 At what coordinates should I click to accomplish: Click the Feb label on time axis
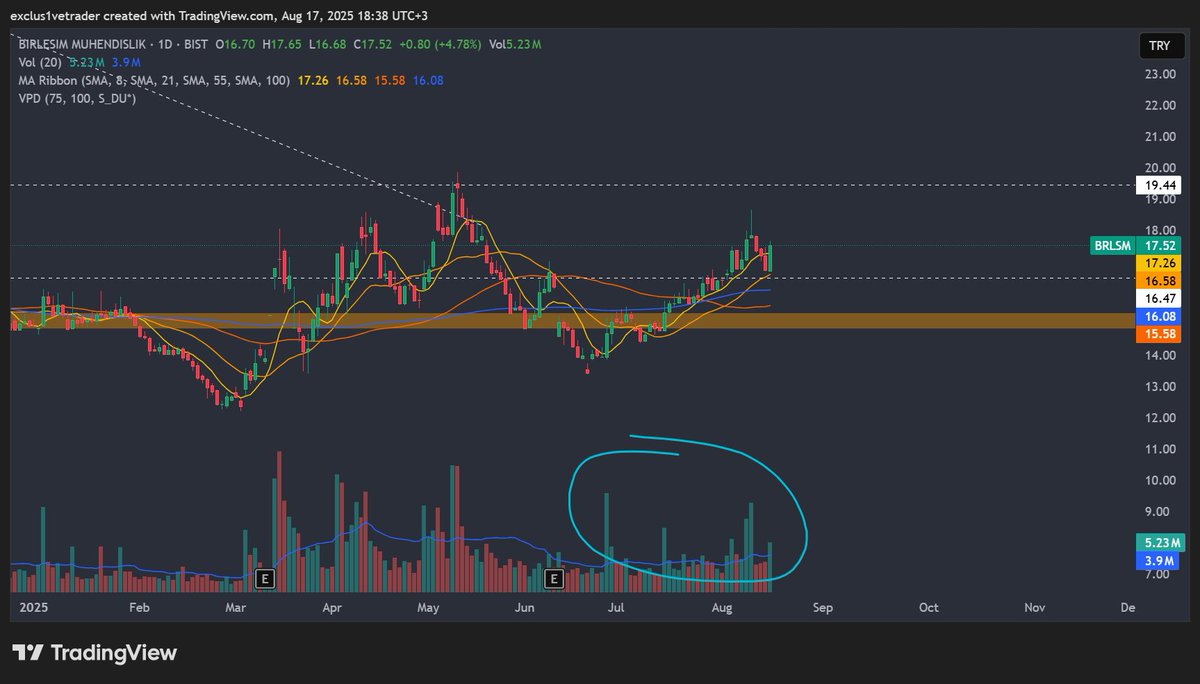pos(139,607)
